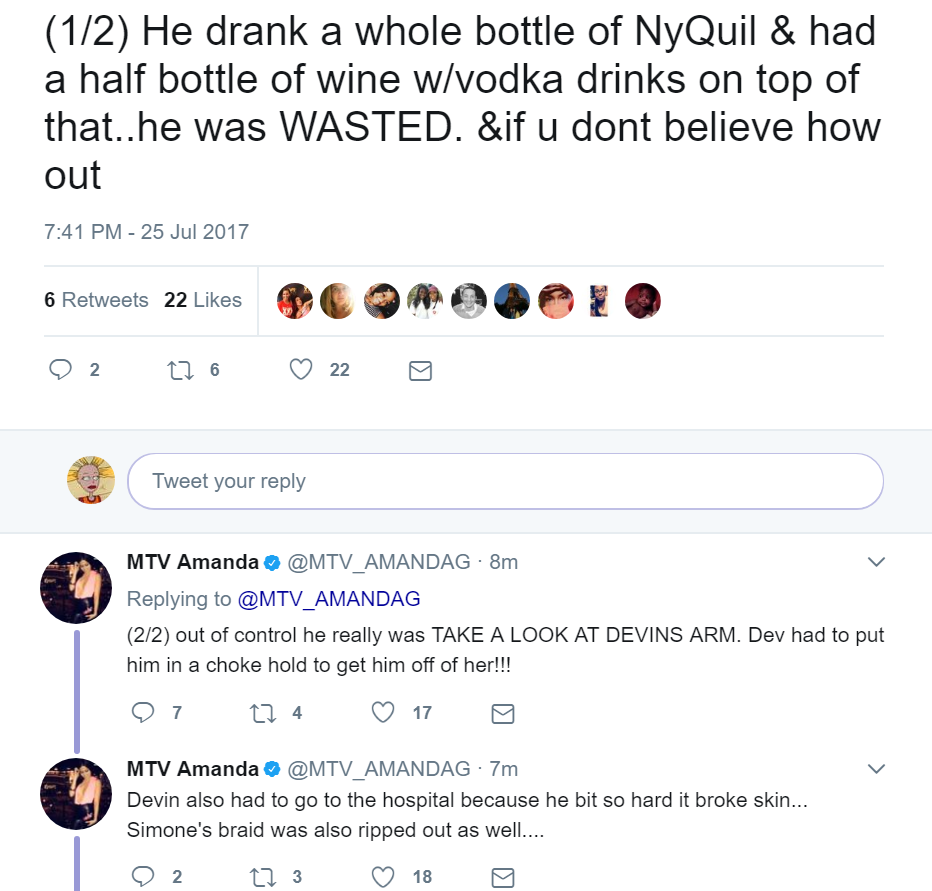Open first liker's avatar in likes row
Screen dimensions: 932x891
click(295, 301)
